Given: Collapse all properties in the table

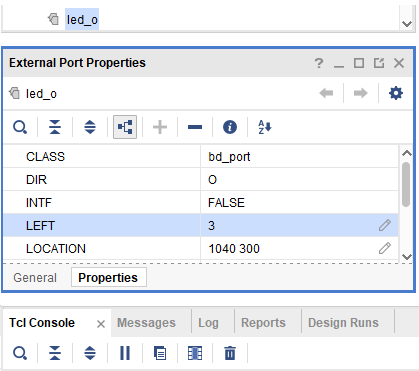Looking at the screenshot, I should (55, 127).
